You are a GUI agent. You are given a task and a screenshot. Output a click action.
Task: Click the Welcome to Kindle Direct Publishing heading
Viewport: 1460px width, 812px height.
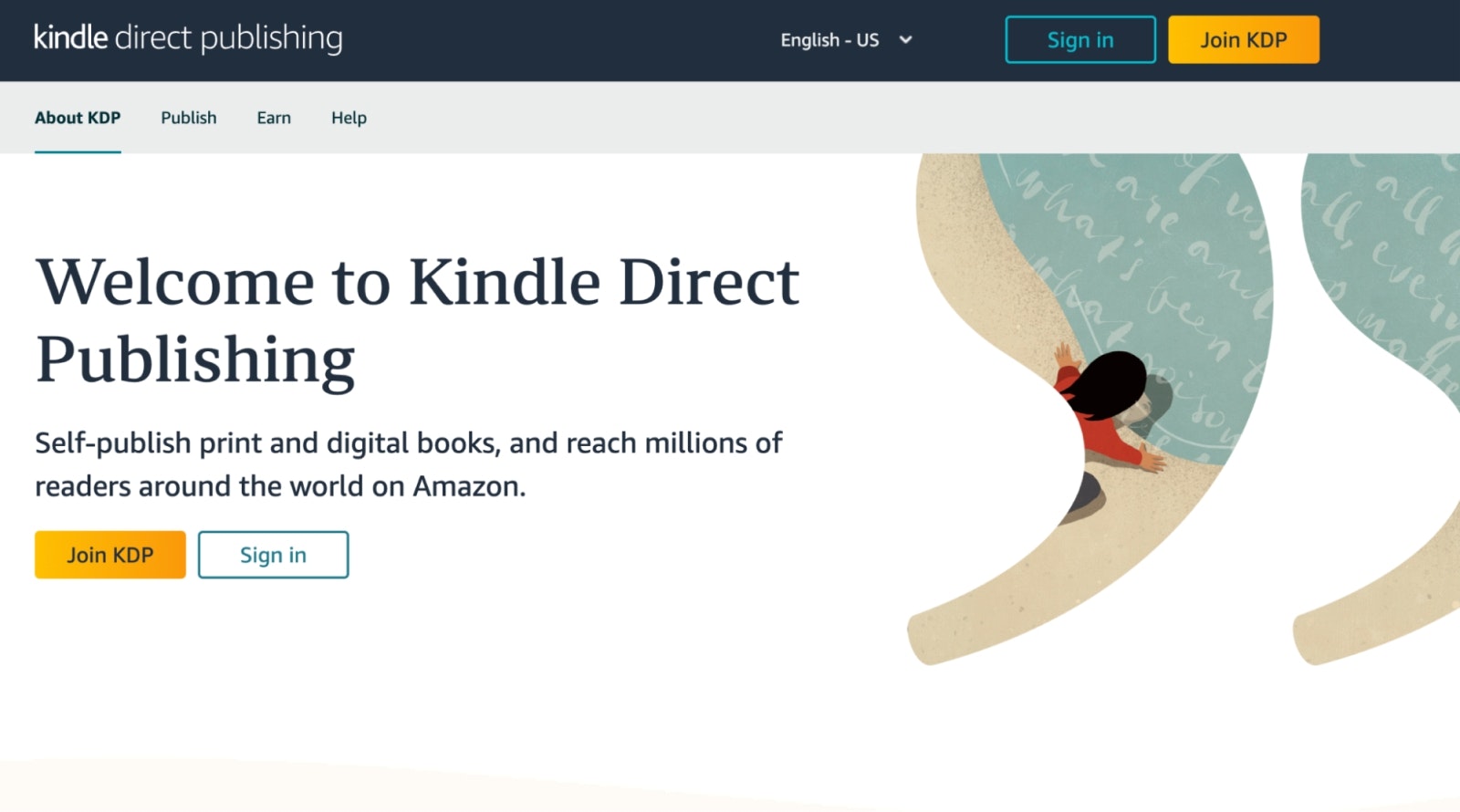417,320
